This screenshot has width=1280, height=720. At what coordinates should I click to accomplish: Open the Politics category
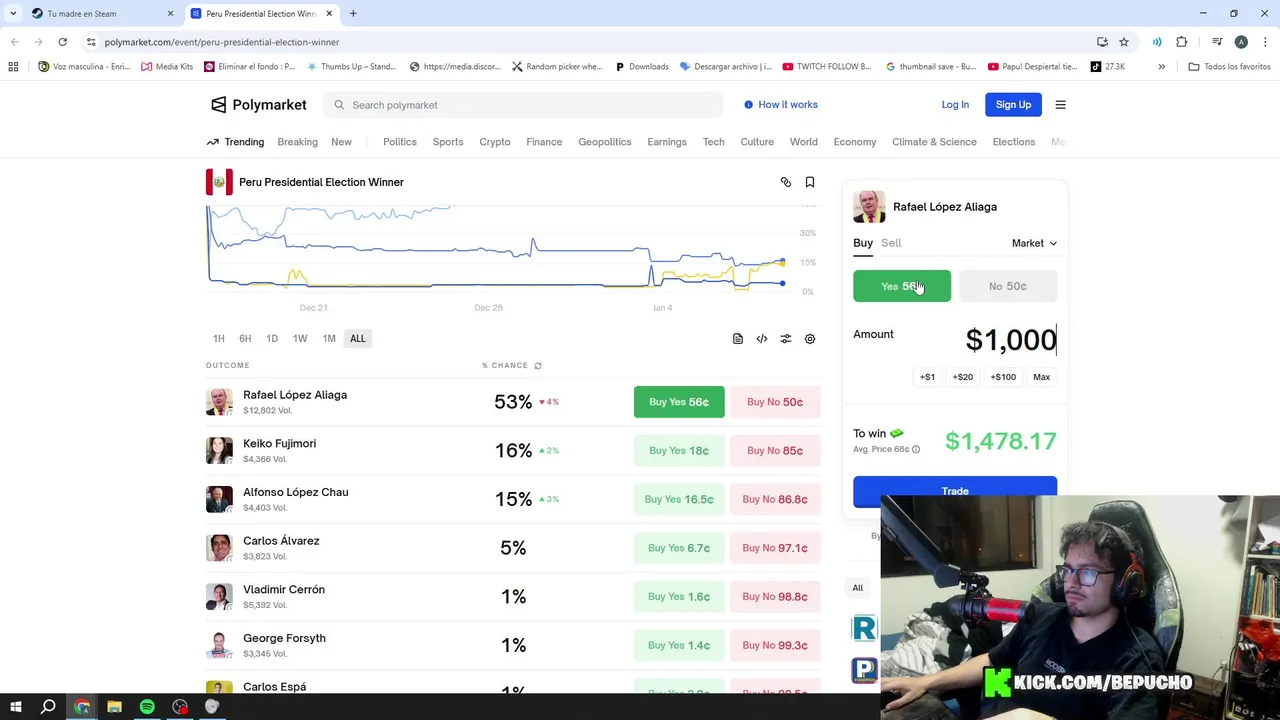tap(400, 142)
